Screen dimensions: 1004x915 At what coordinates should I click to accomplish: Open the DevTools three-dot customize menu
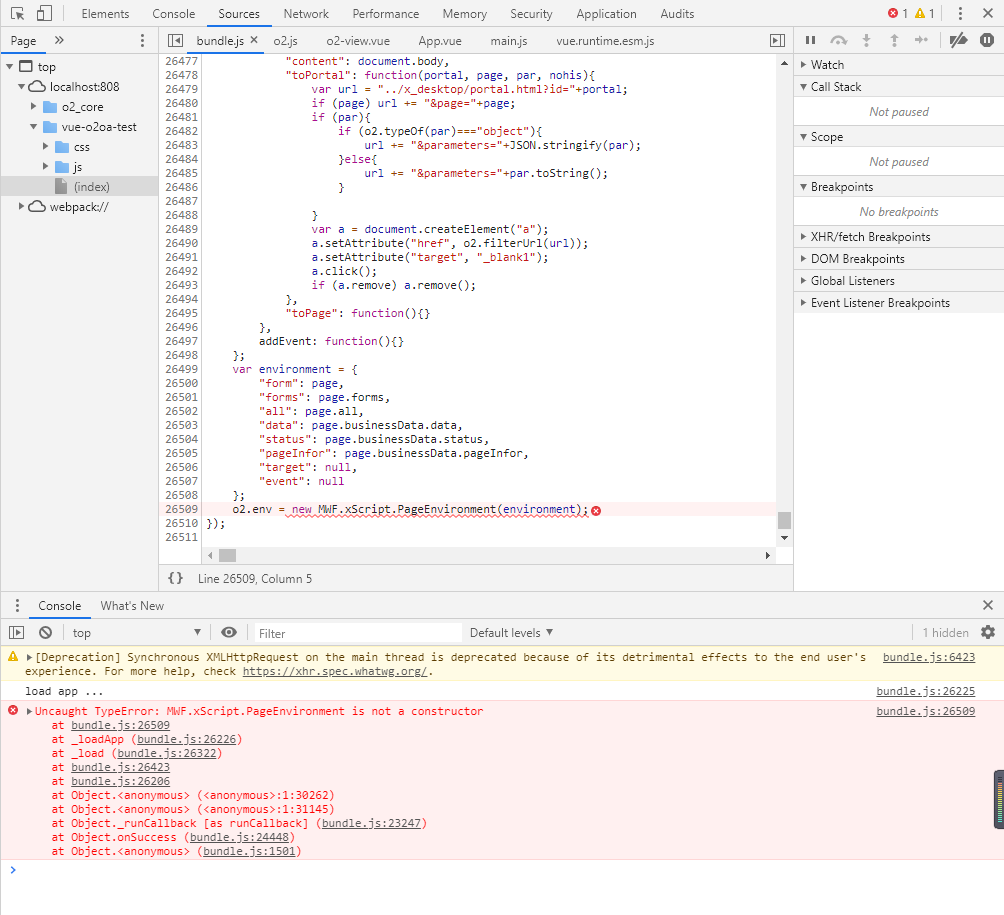(960, 13)
